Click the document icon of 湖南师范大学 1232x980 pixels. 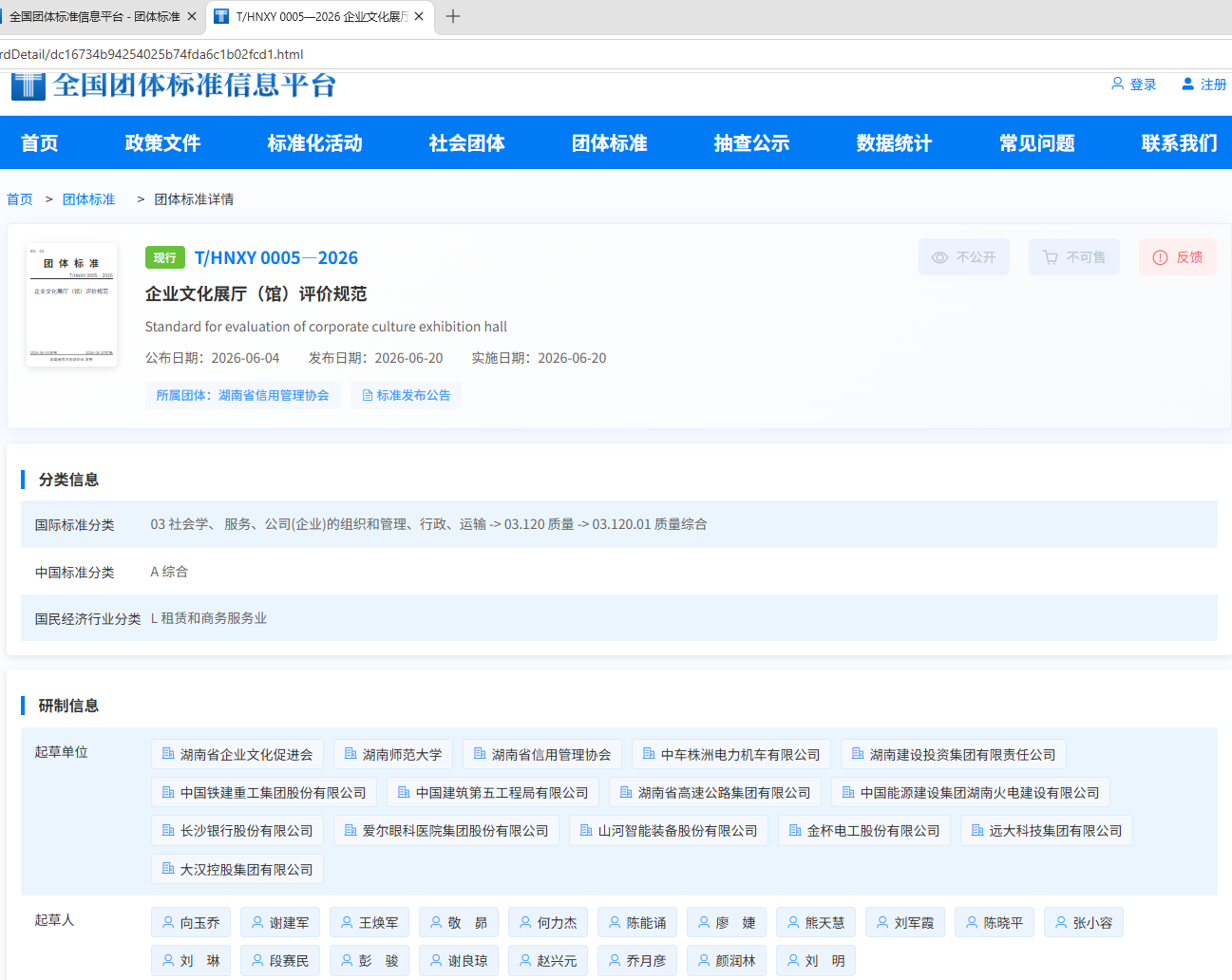click(x=351, y=754)
